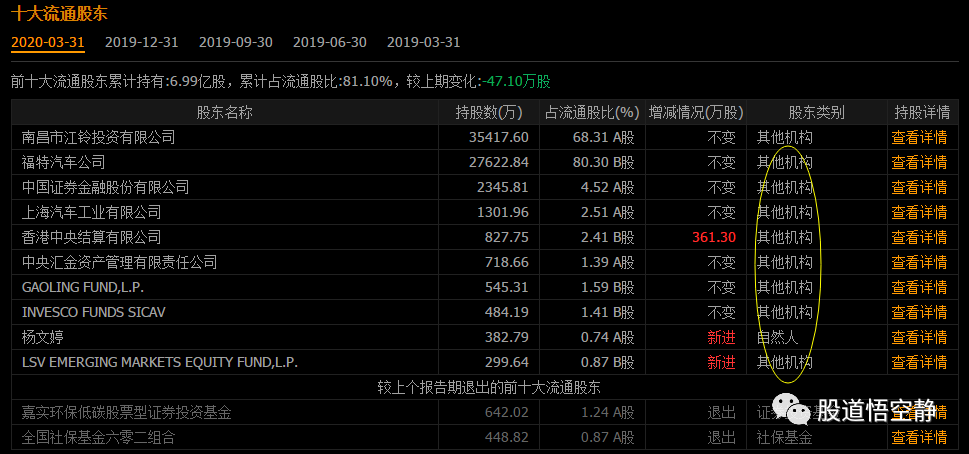The width and height of the screenshot is (969, 454).
Task: Open 查看详情 for 中央汇金资产管理有限责任公司
Action: pyautogui.click(x=919, y=263)
